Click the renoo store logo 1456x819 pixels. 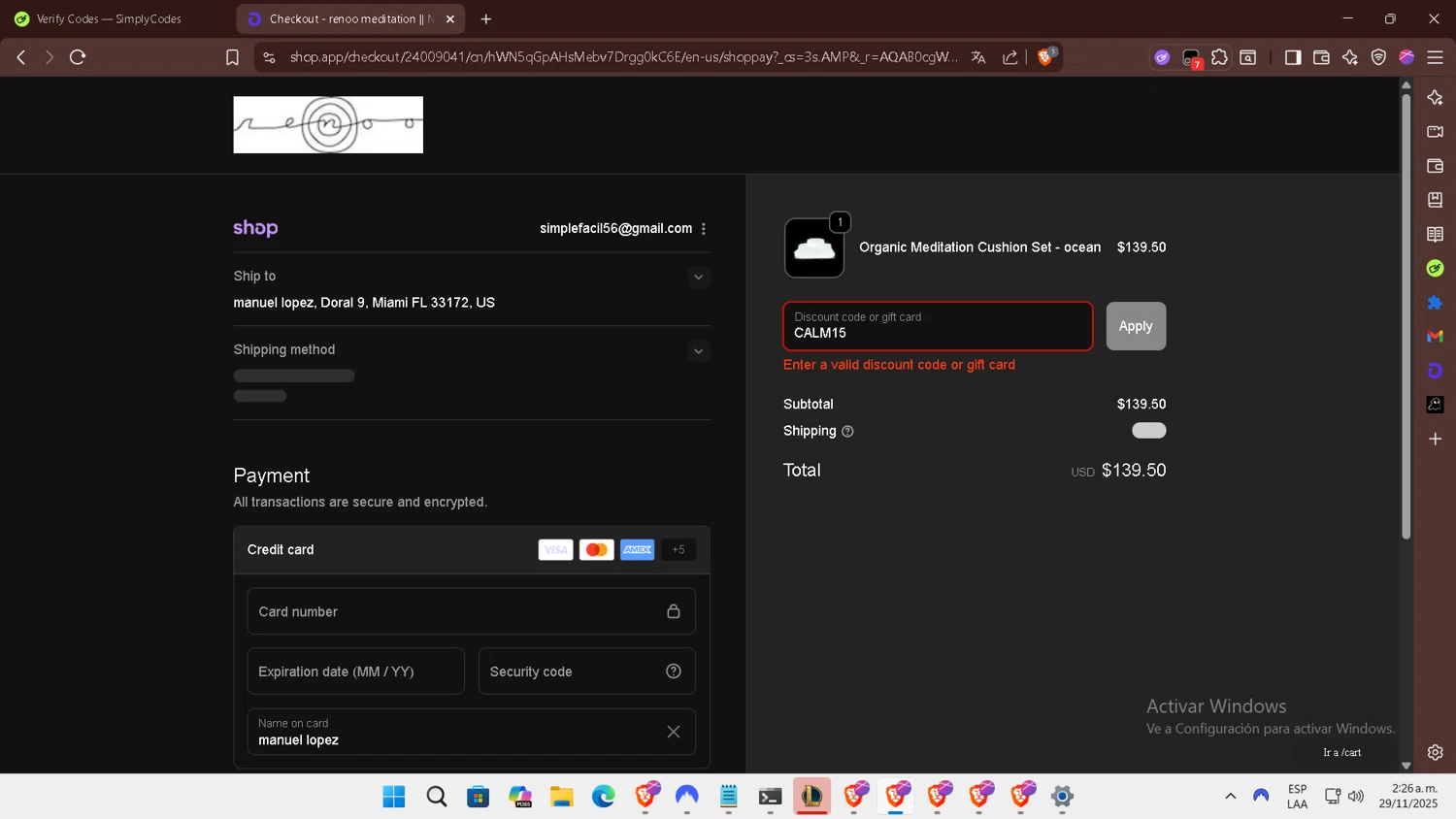pyautogui.click(x=328, y=125)
